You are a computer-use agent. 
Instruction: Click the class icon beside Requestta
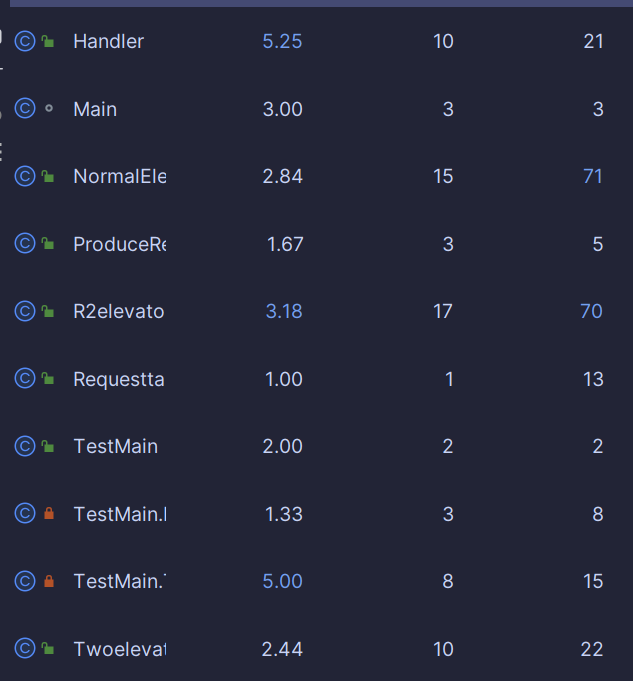pyautogui.click(x=25, y=378)
